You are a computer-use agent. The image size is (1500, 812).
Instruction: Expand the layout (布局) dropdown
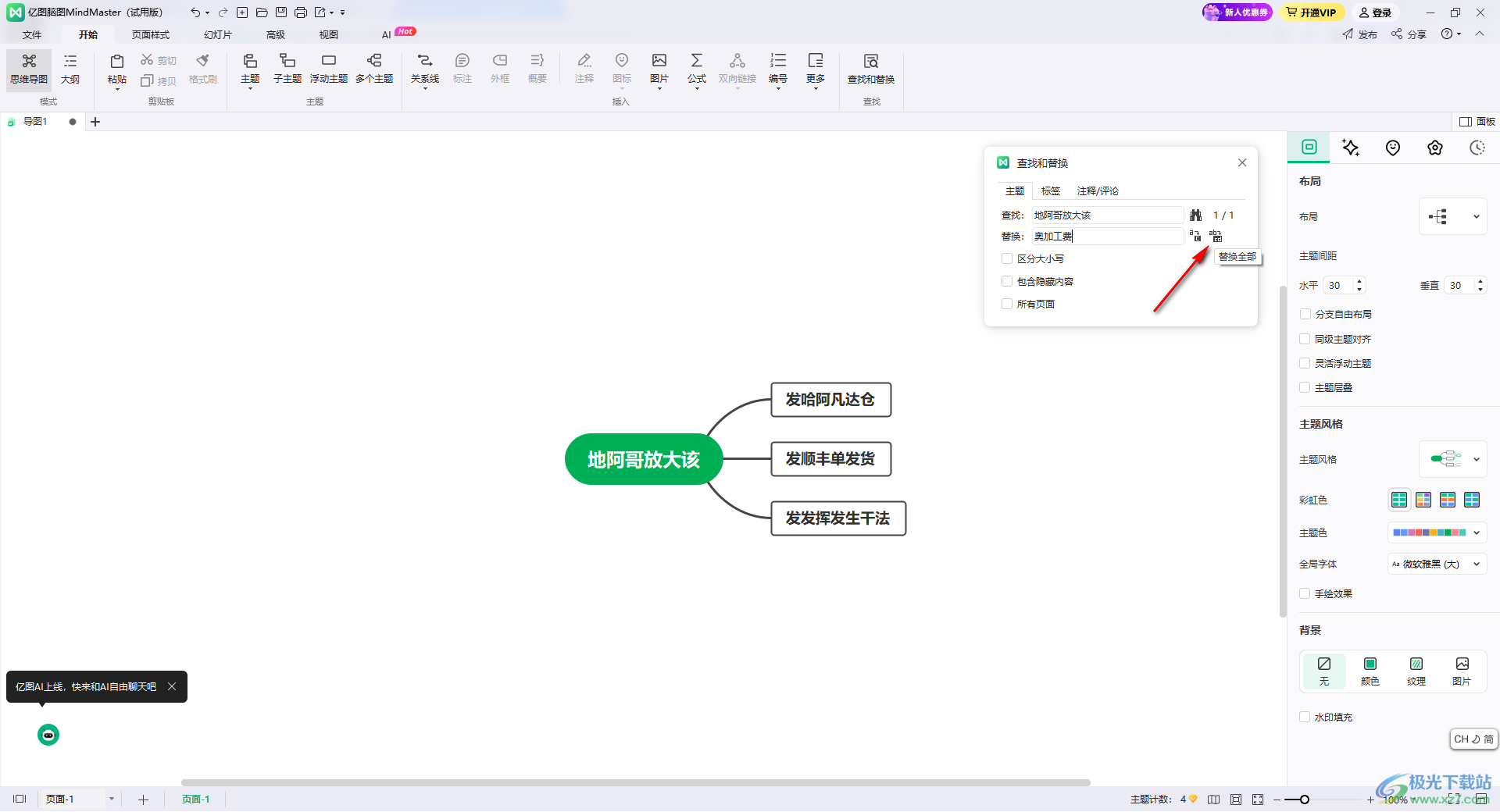pyautogui.click(x=1453, y=216)
